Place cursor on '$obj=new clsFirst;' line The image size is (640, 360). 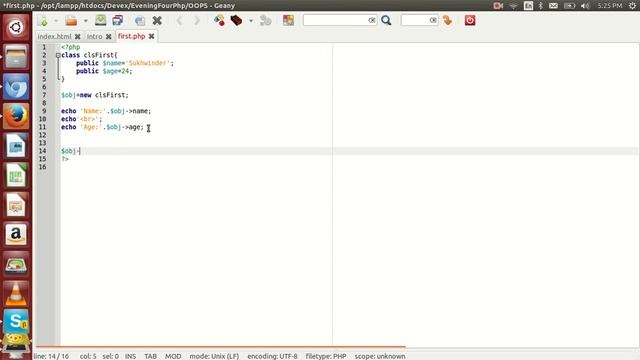(95, 95)
